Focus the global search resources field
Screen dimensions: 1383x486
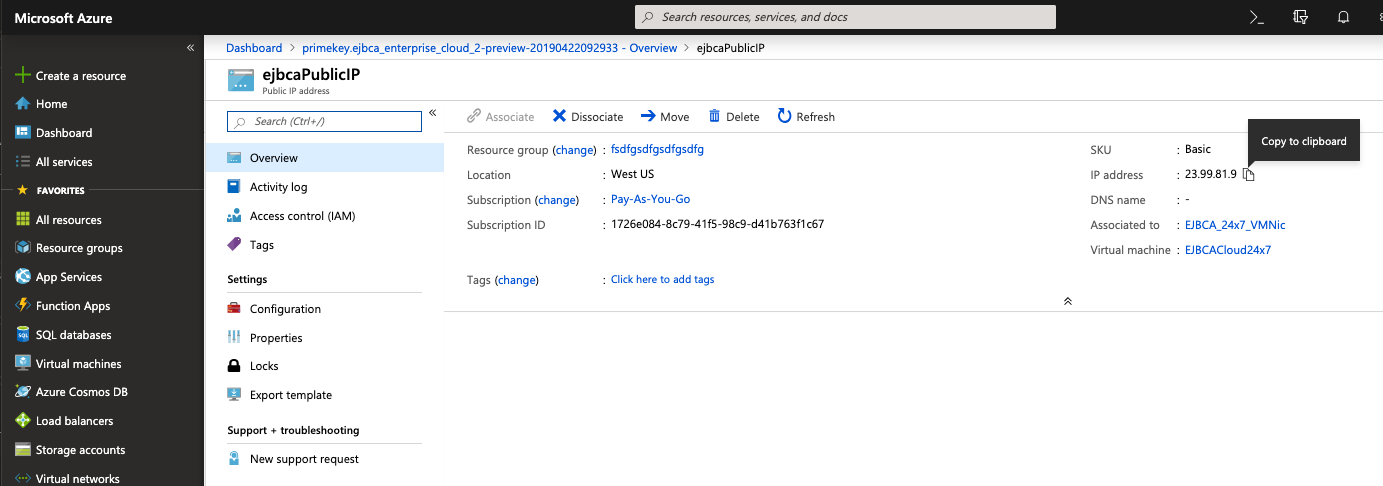click(x=845, y=17)
